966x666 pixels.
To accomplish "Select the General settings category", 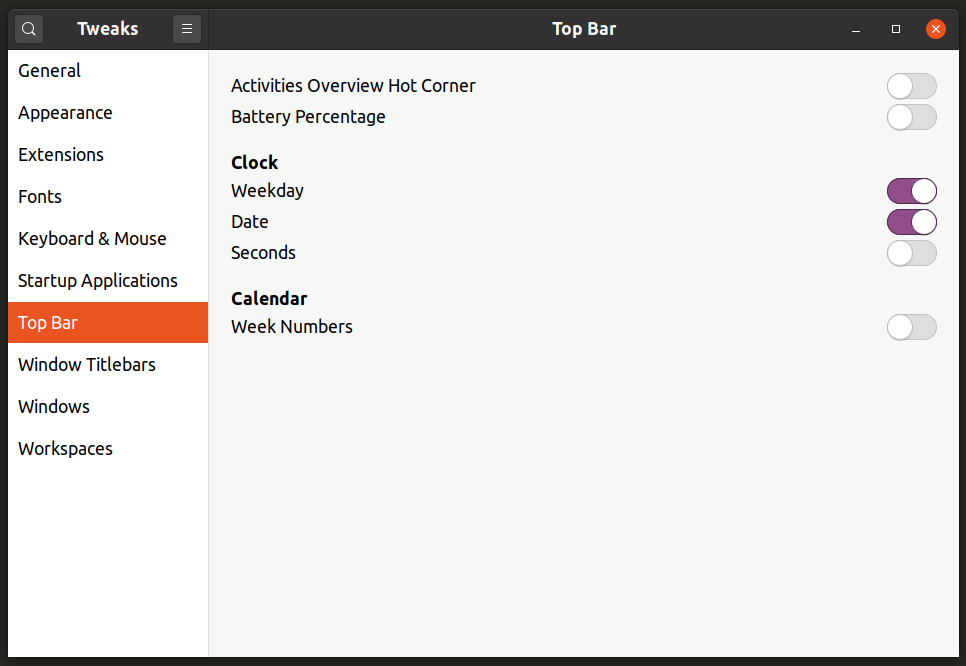I will [x=50, y=70].
